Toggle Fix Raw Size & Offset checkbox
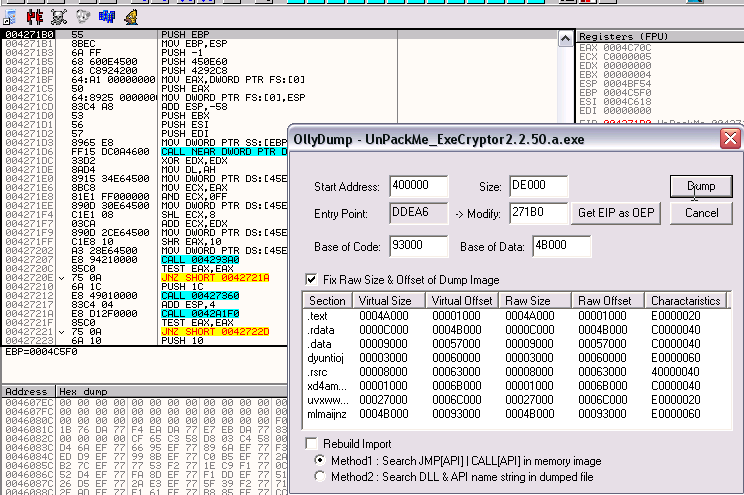744x495 pixels. [x=313, y=279]
